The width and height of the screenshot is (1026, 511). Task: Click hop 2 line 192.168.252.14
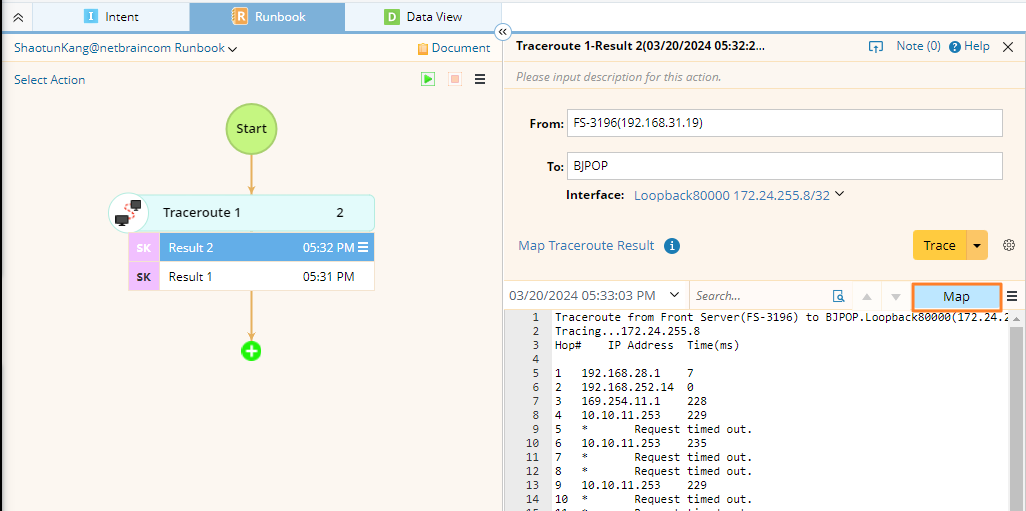pos(624,387)
